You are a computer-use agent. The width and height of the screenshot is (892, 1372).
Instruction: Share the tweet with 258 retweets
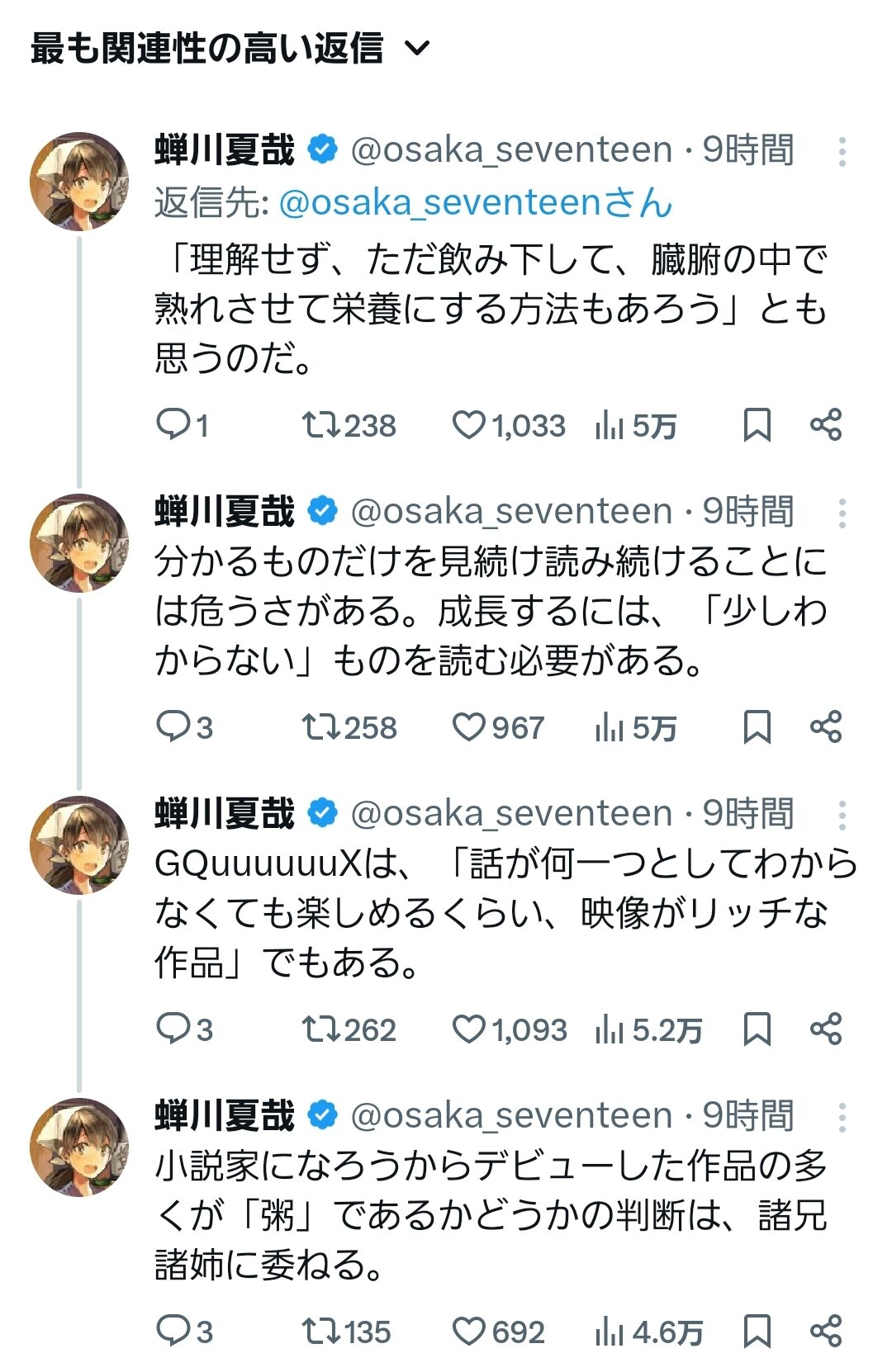coord(826,727)
